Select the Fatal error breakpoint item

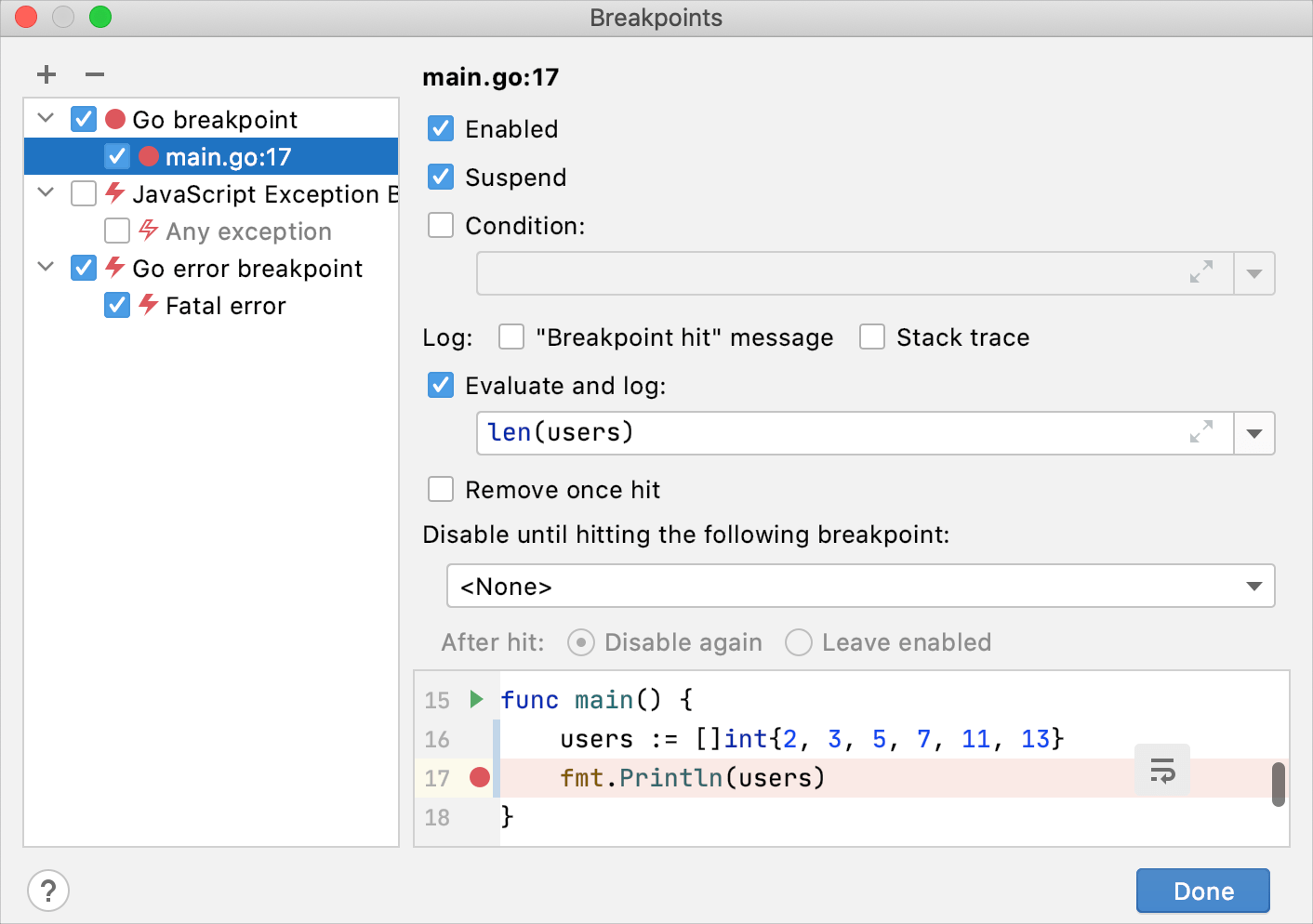coord(226,306)
